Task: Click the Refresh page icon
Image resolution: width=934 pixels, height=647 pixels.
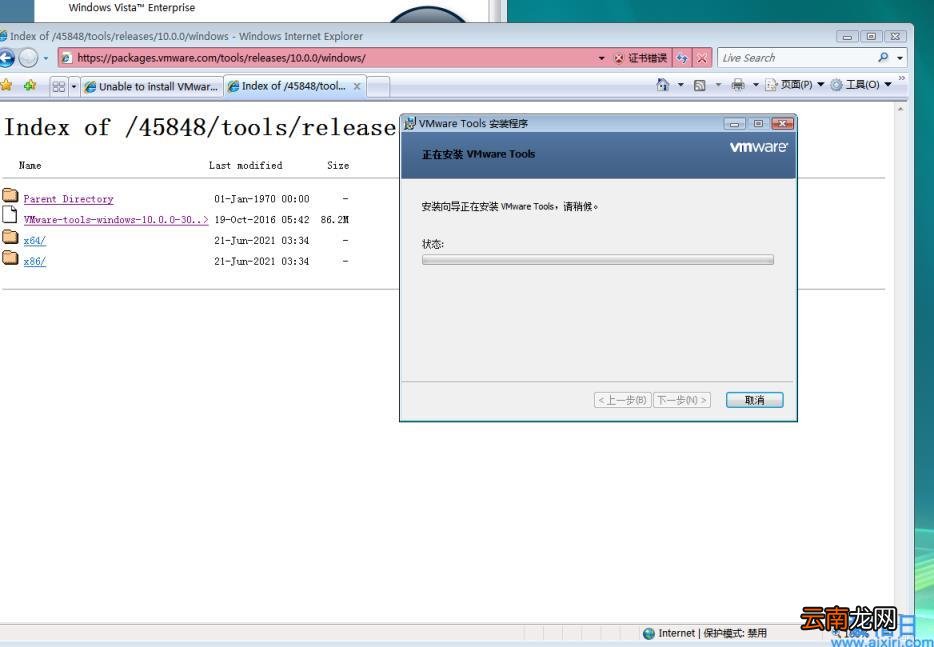Action: (x=682, y=58)
